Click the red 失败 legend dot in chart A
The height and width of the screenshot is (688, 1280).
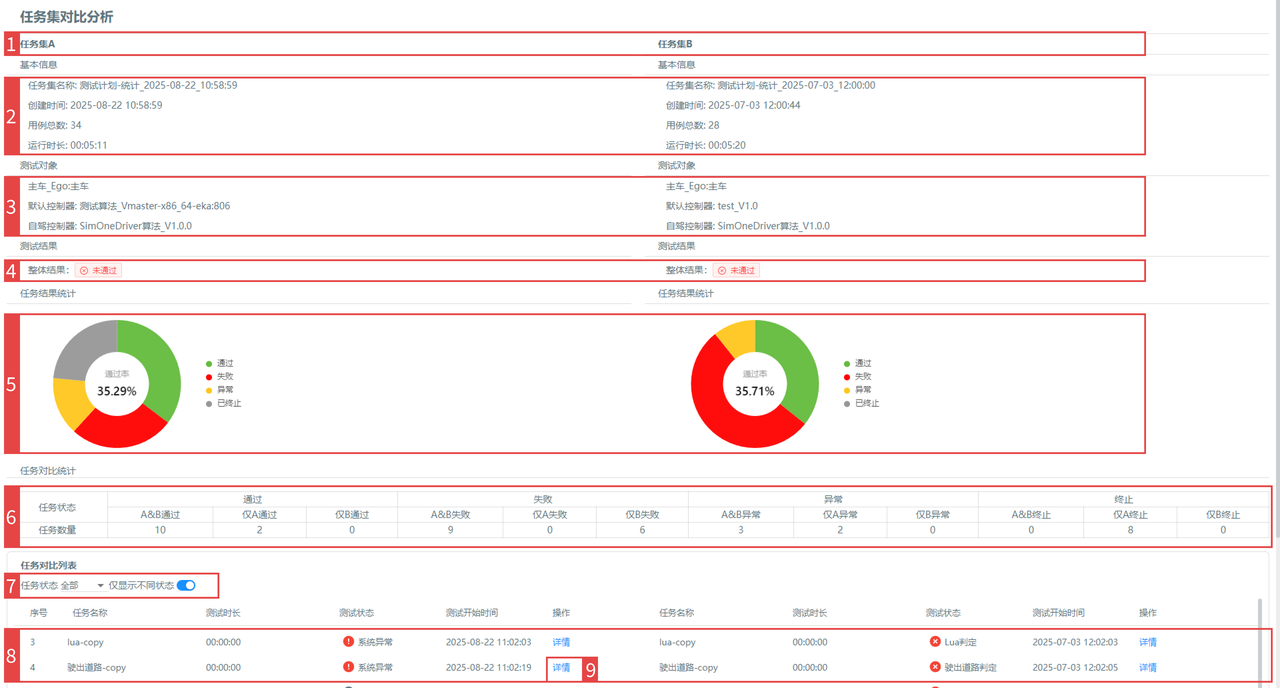click(209, 377)
